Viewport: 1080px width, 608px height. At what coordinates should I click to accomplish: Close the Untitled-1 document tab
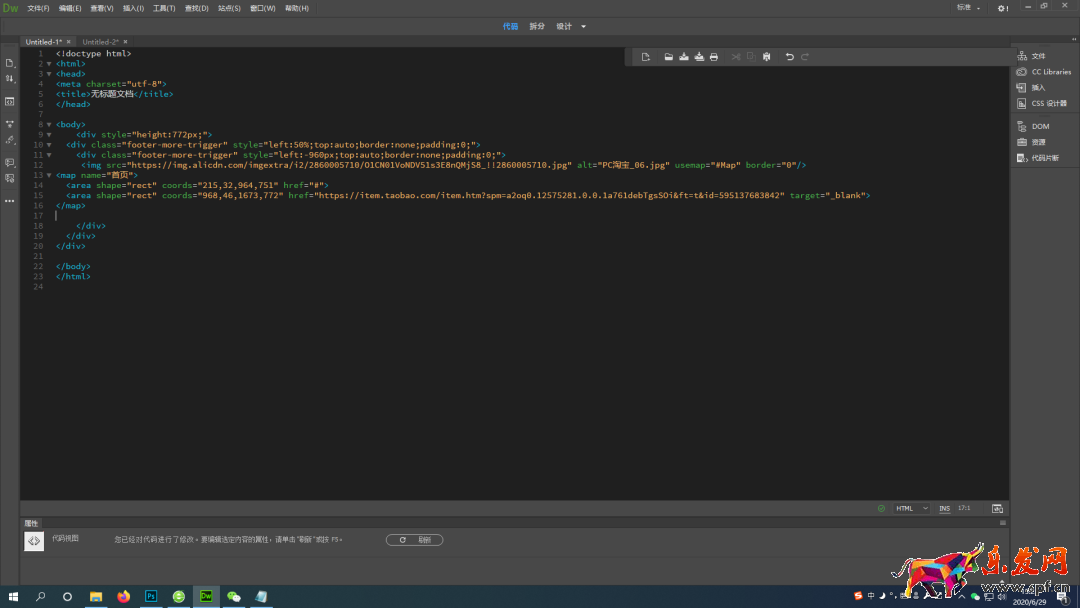68,42
